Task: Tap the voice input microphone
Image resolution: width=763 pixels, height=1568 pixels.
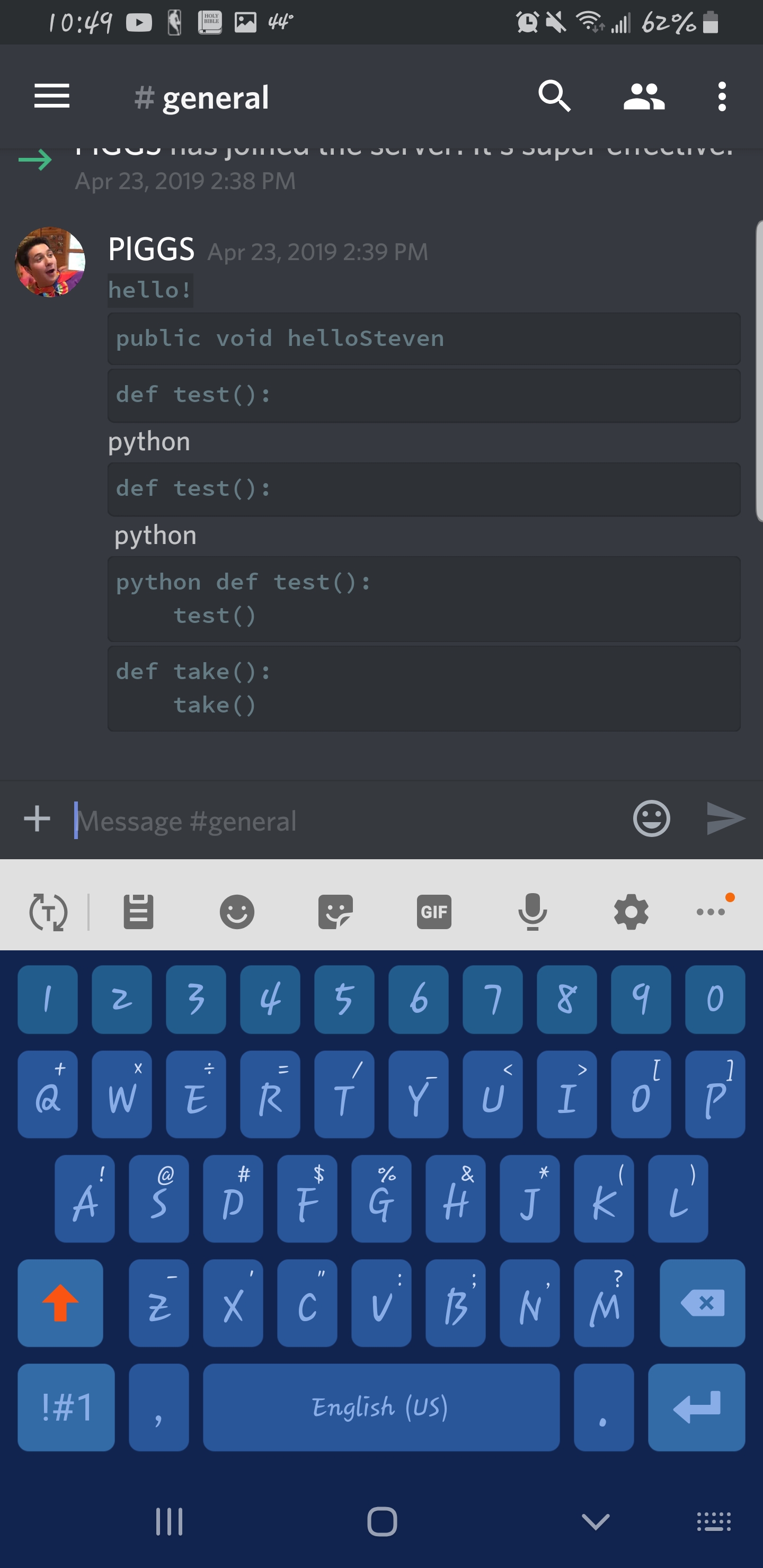Action: click(x=533, y=911)
